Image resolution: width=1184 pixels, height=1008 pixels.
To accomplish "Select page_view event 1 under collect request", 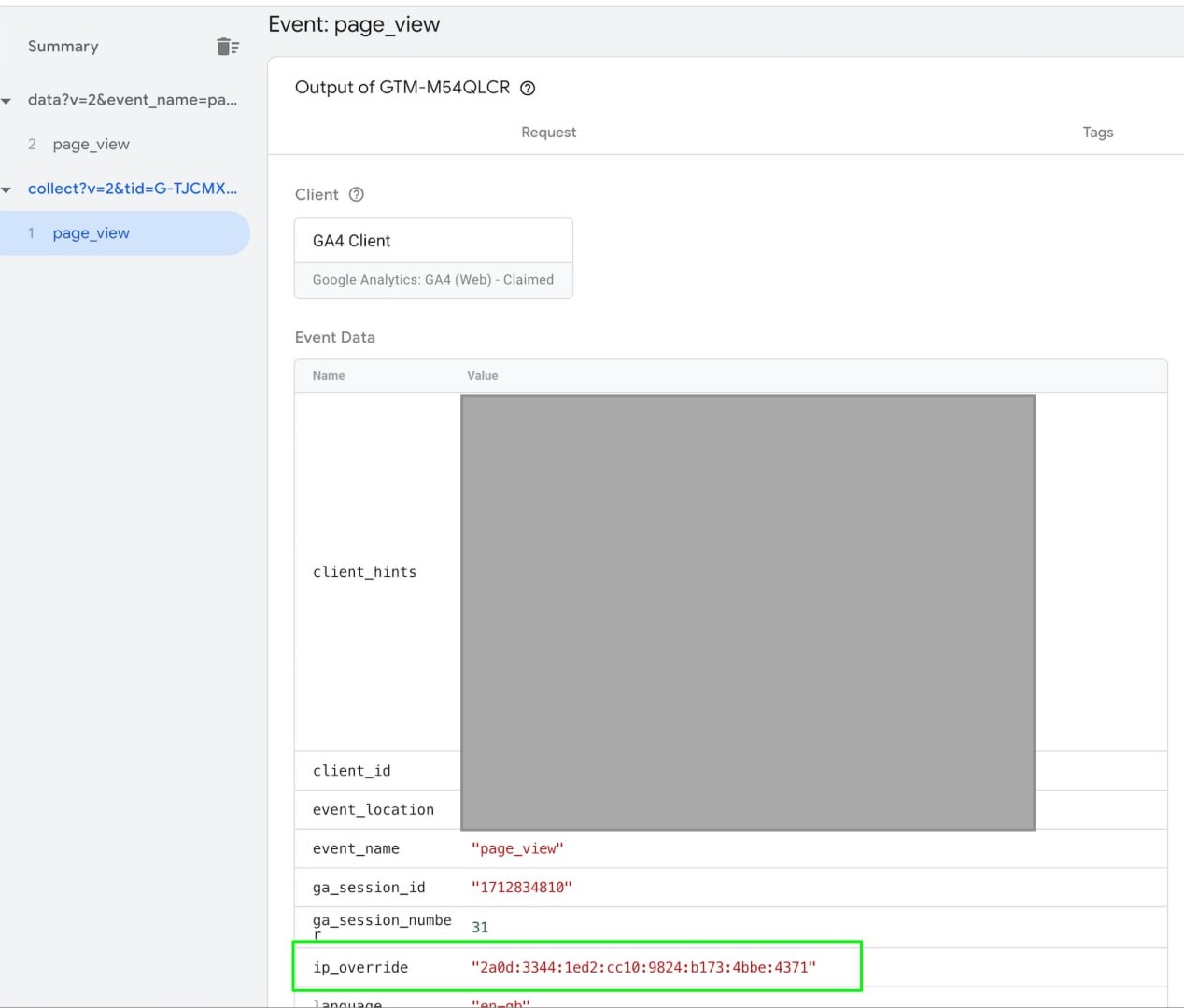I will pos(91,232).
